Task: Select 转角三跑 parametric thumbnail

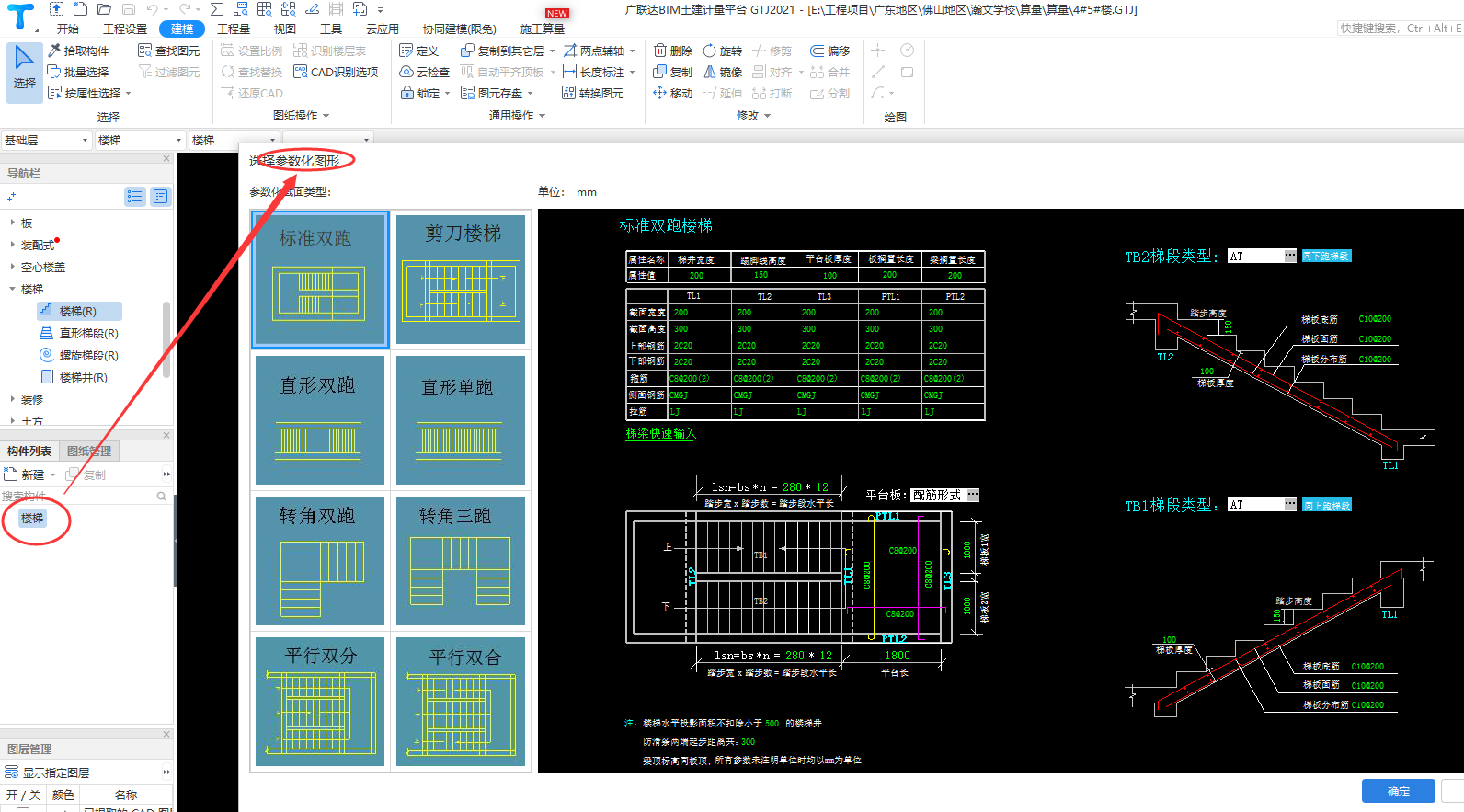Action: point(461,561)
